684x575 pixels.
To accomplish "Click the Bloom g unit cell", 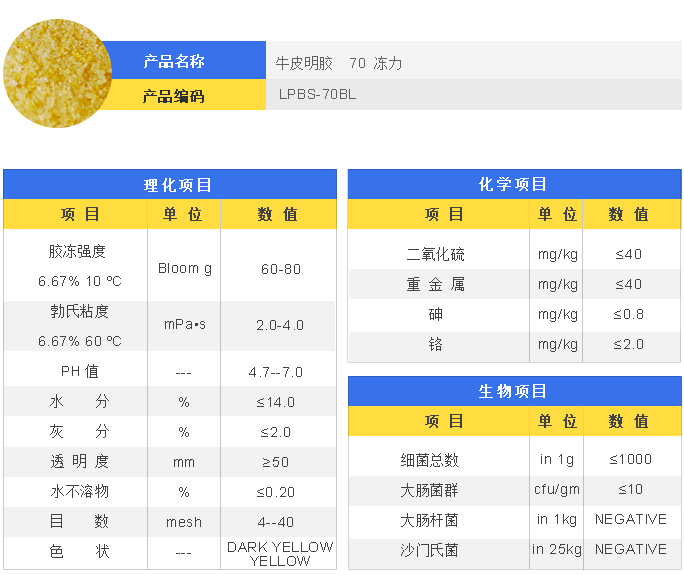I will [185, 269].
